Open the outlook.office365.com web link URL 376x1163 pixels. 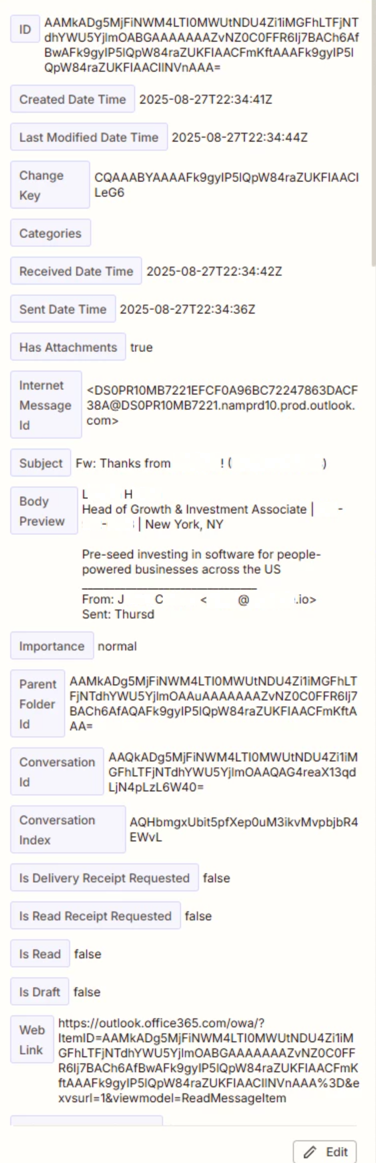[208, 1060]
